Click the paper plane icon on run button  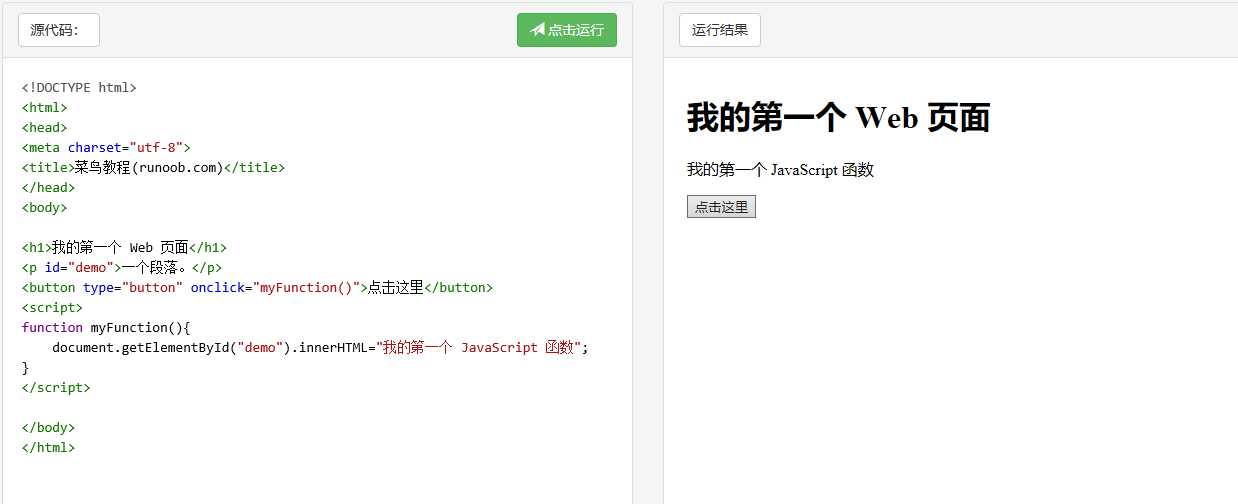point(537,30)
